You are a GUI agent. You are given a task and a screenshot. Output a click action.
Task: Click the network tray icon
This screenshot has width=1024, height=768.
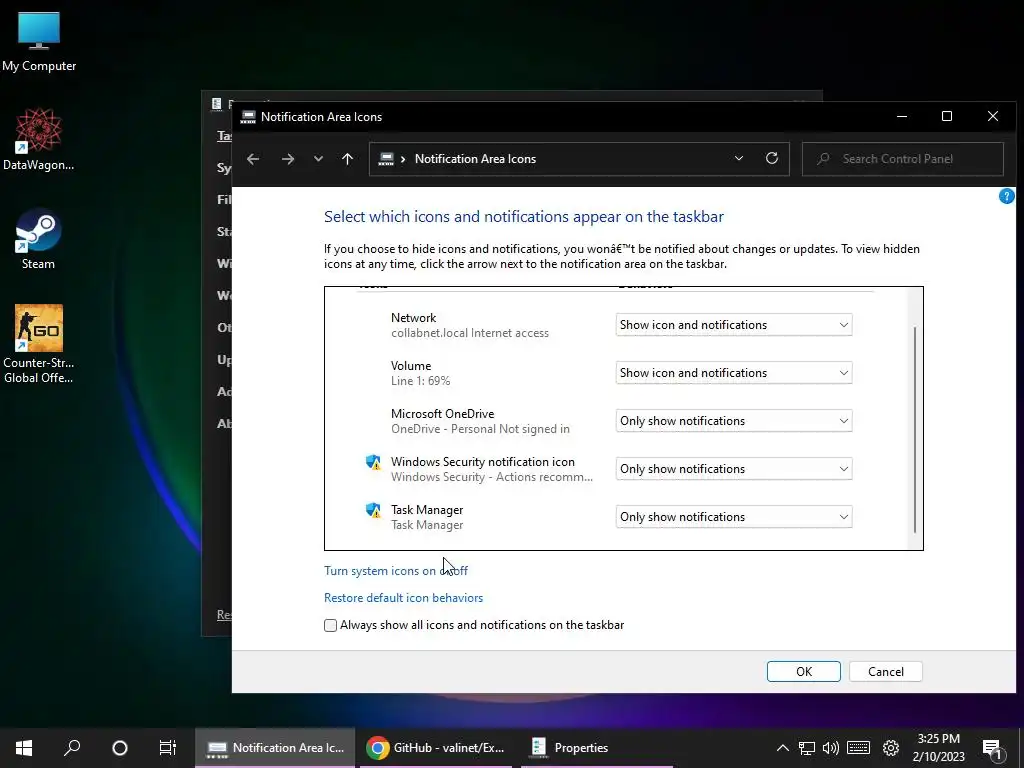[x=807, y=748]
